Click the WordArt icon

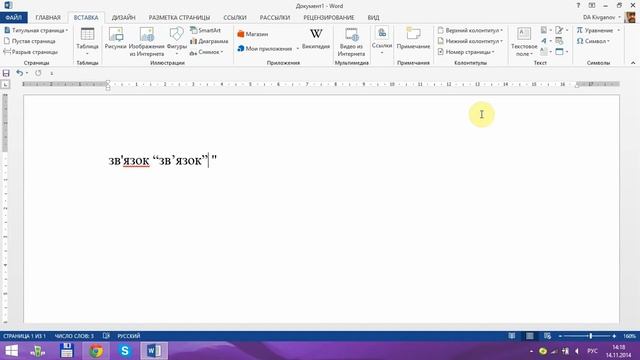pos(546,41)
